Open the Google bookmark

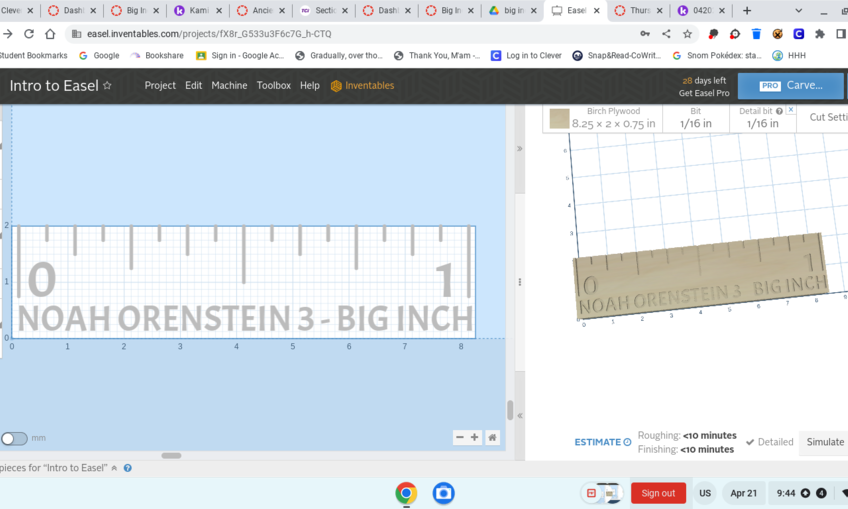[x=99, y=55]
